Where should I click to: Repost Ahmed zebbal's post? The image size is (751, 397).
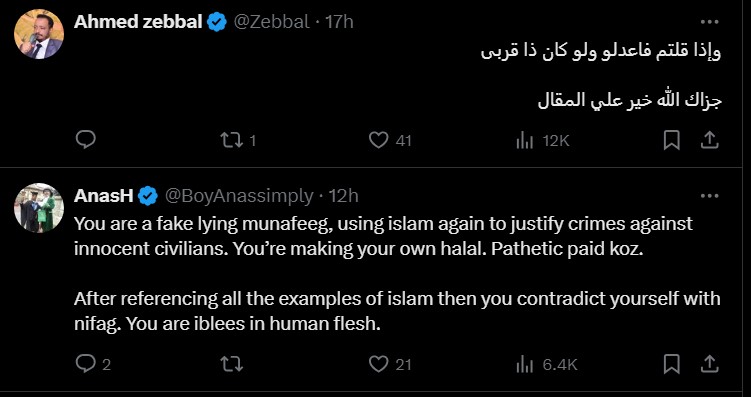click(x=238, y=141)
